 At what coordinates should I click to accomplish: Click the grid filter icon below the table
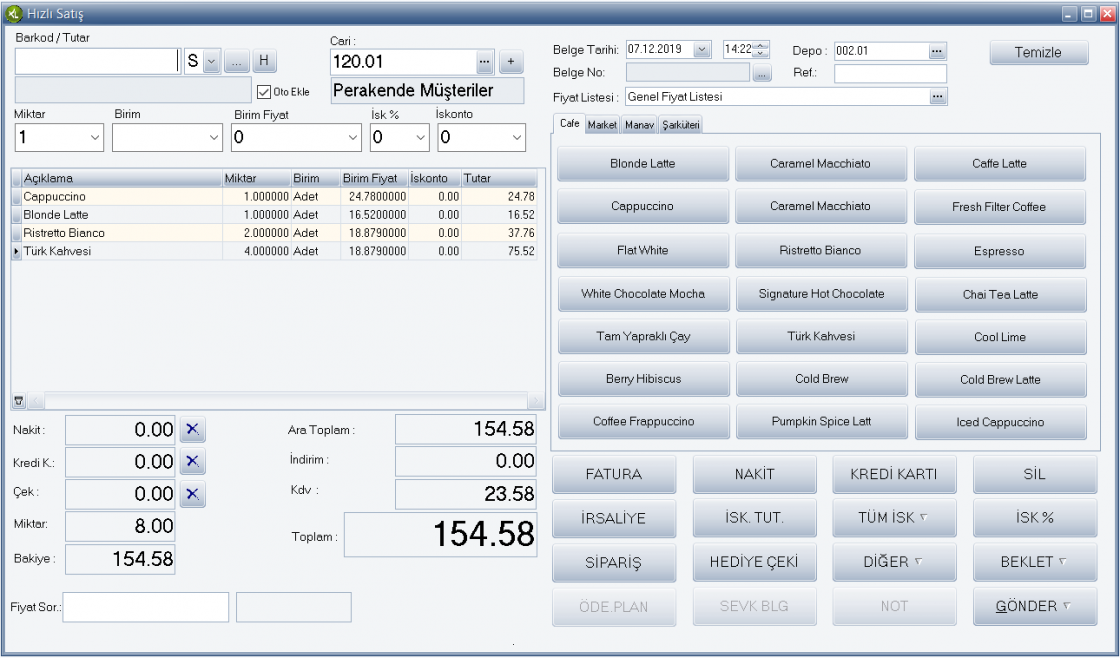19,401
